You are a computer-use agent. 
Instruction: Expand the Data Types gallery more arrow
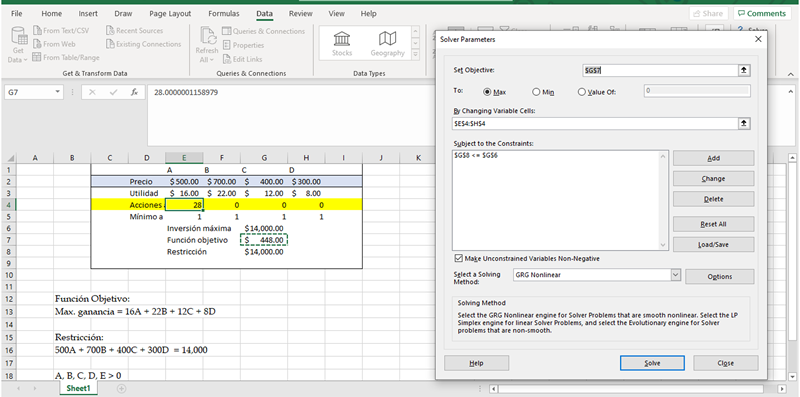pyautogui.click(x=415, y=54)
